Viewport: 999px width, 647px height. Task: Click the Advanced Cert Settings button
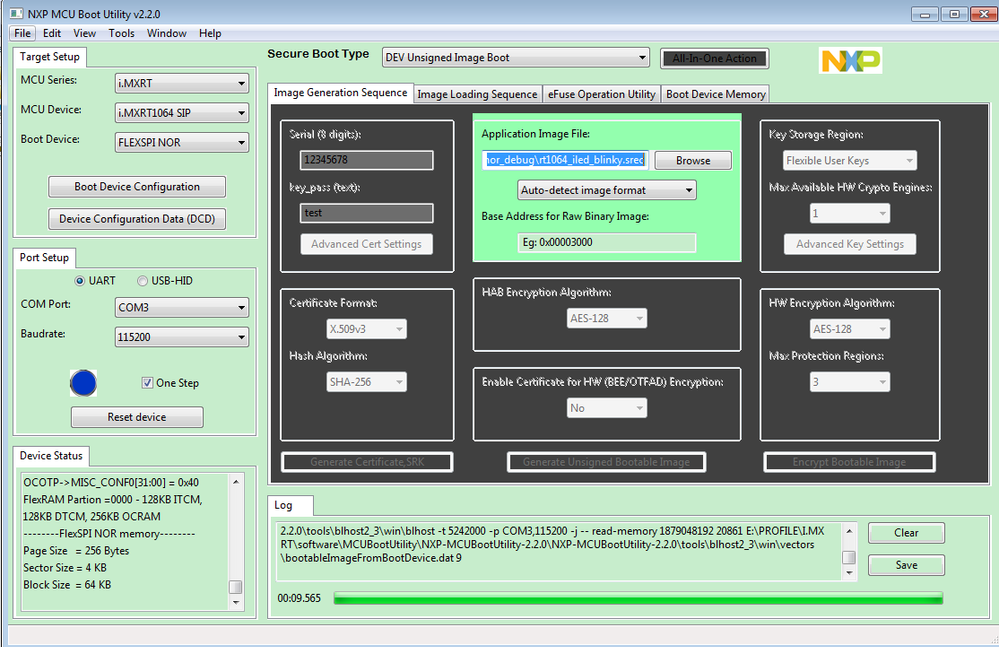(366, 244)
